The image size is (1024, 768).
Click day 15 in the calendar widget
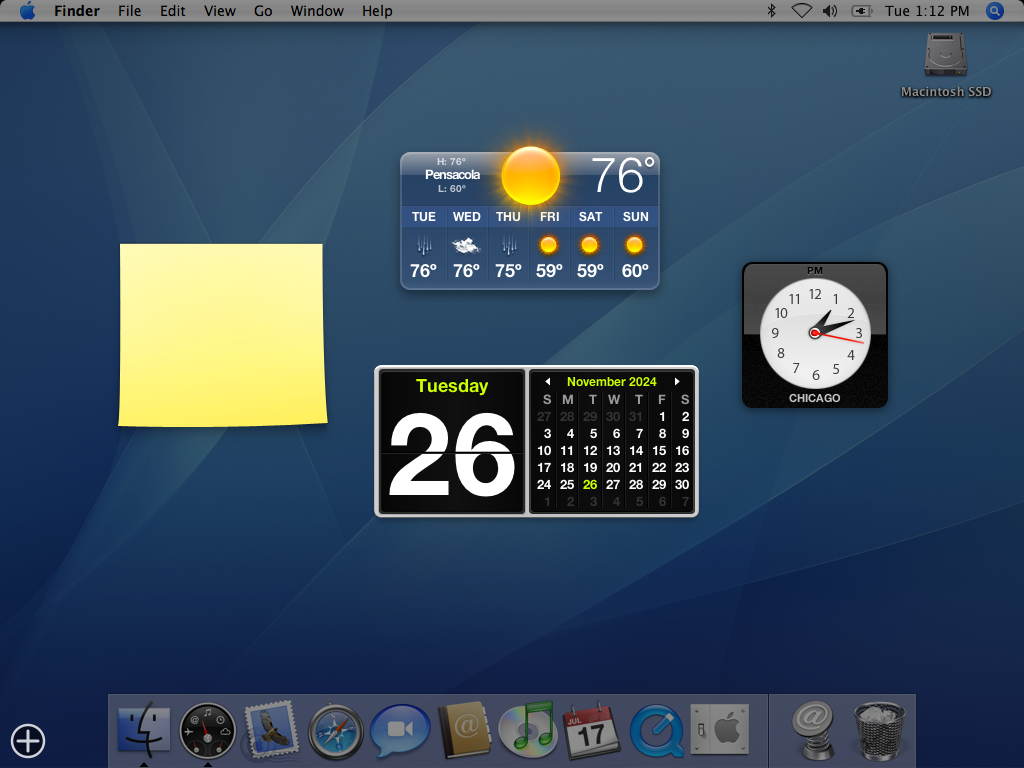[659, 451]
